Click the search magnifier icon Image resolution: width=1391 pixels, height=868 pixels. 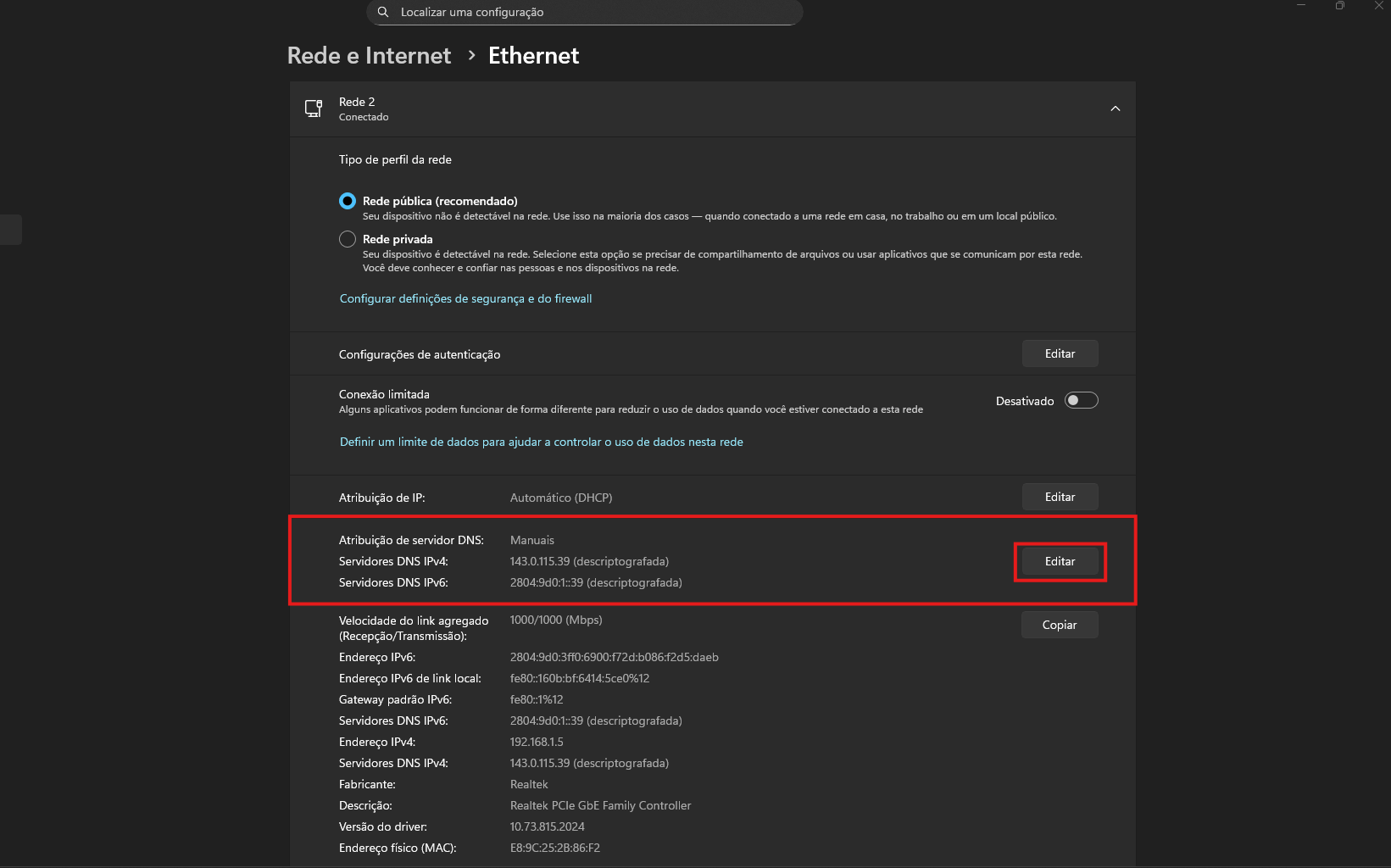pos(383,12)
